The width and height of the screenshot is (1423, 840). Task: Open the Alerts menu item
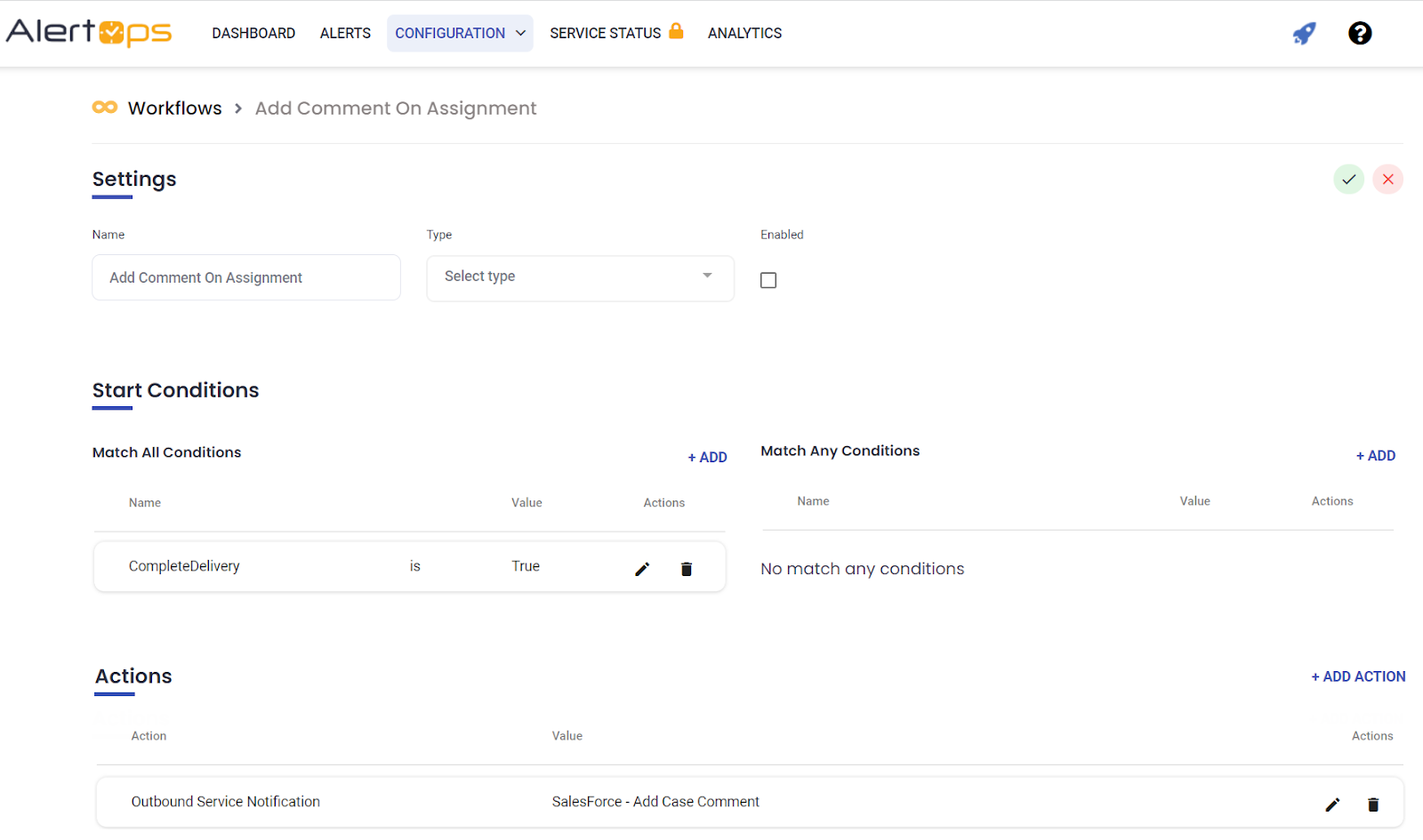tap(345, 34)
